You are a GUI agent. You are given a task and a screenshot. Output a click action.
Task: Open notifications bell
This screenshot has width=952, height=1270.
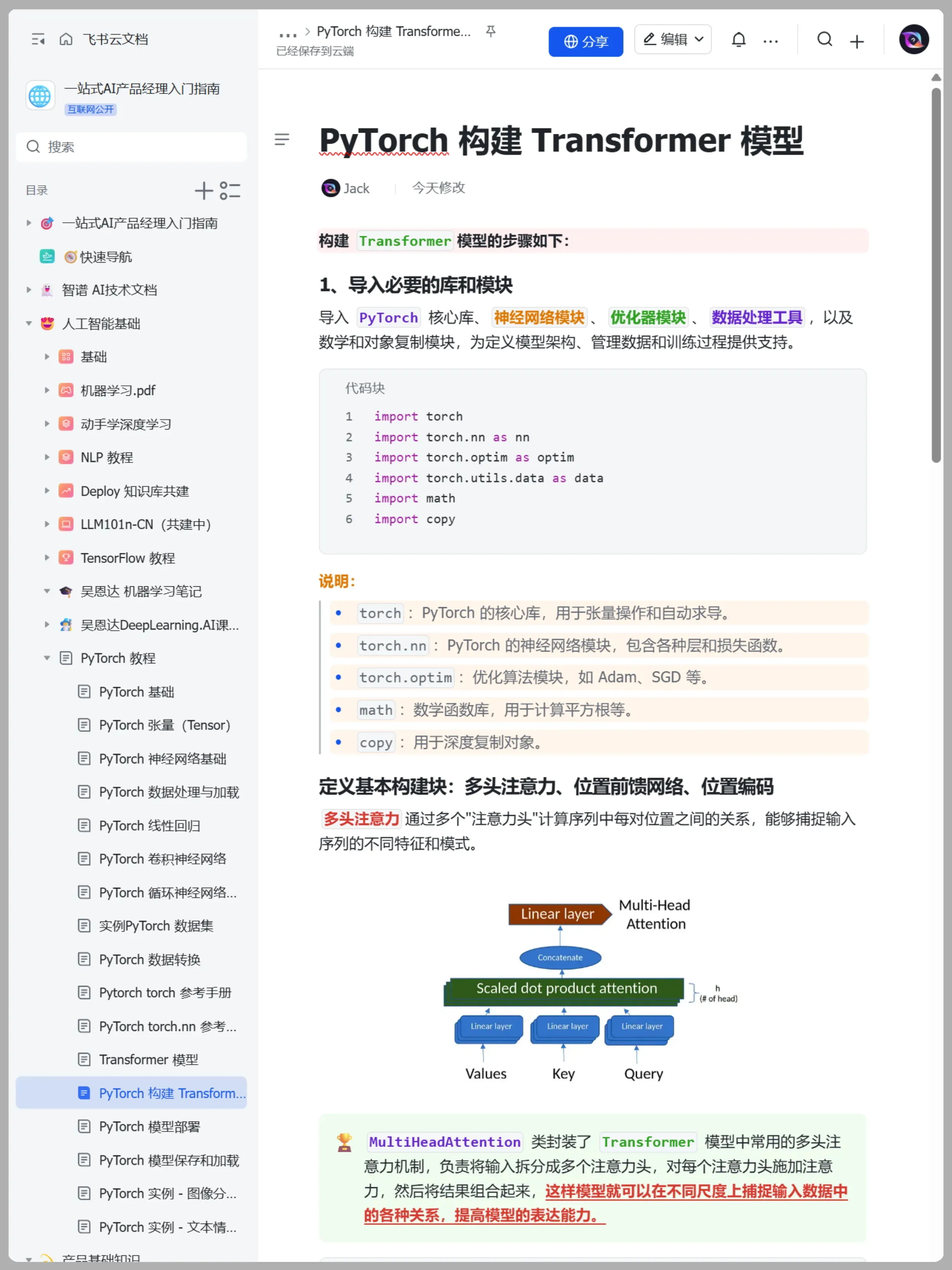739,40
